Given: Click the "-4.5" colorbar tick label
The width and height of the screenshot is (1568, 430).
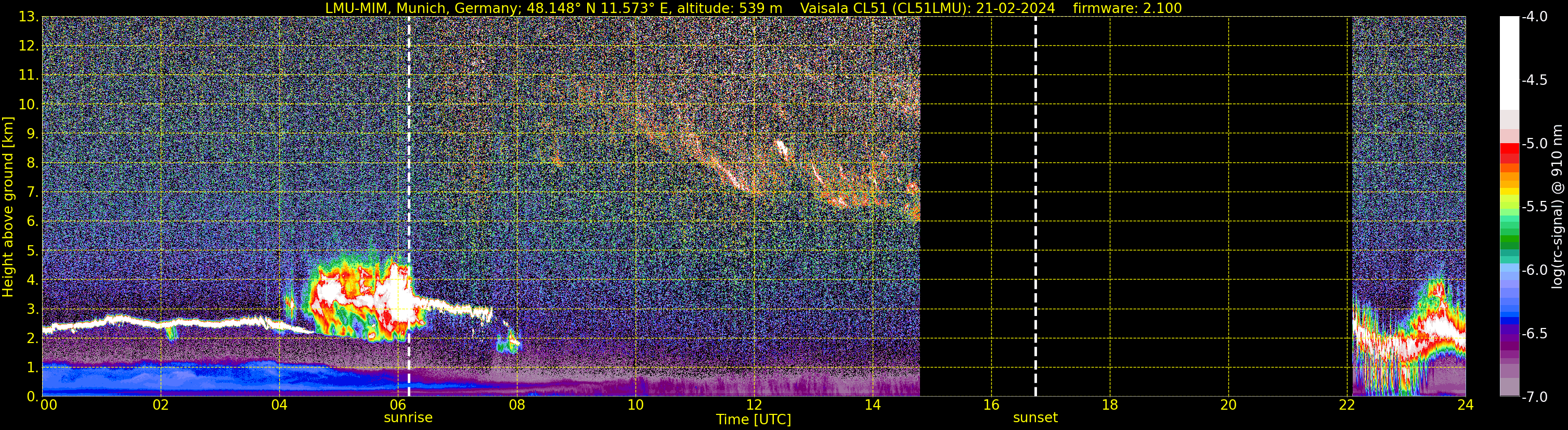Looking at the screenshot, I should (1535, 80).
